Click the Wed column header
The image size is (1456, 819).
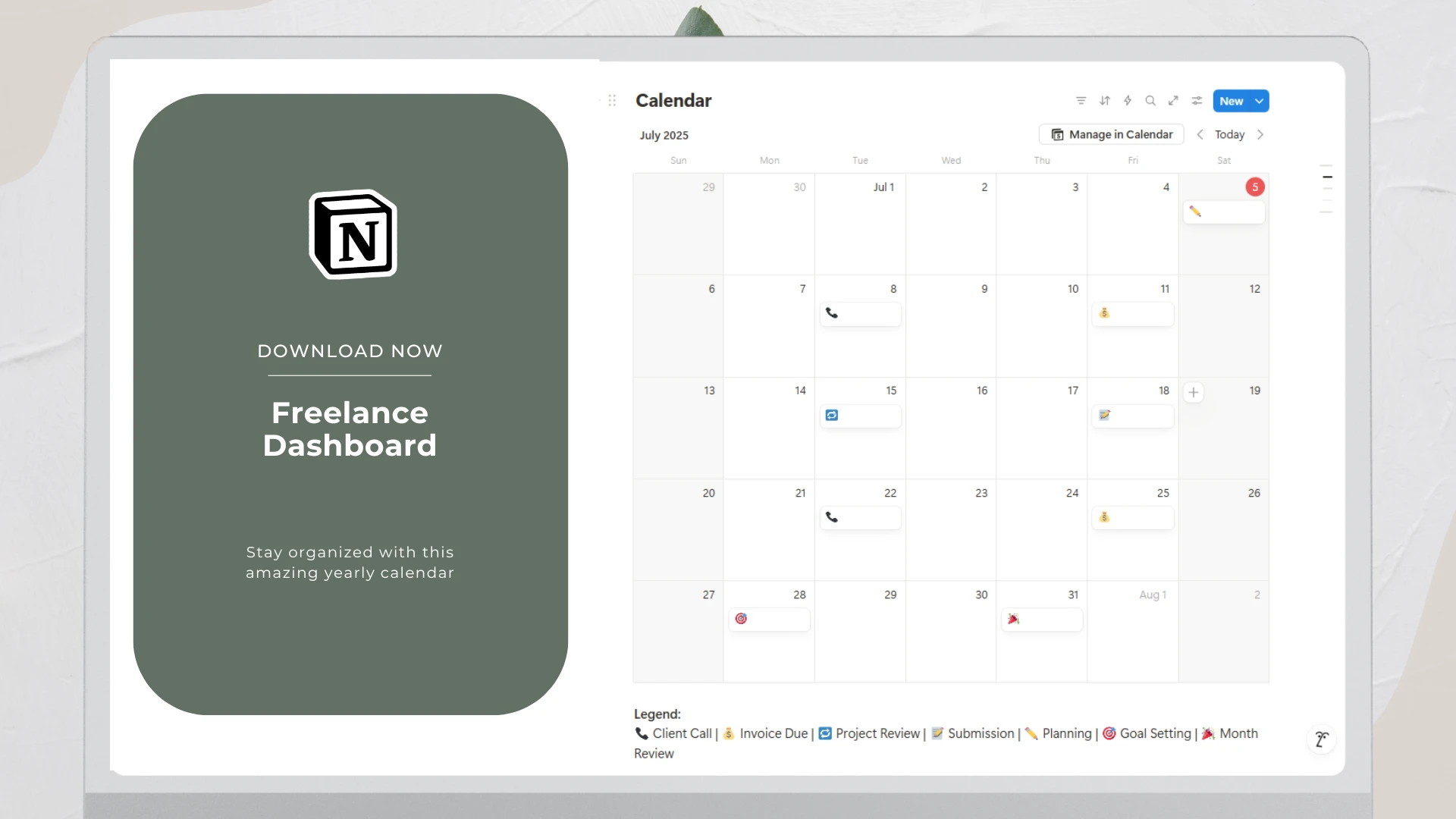tap(951, 160)
